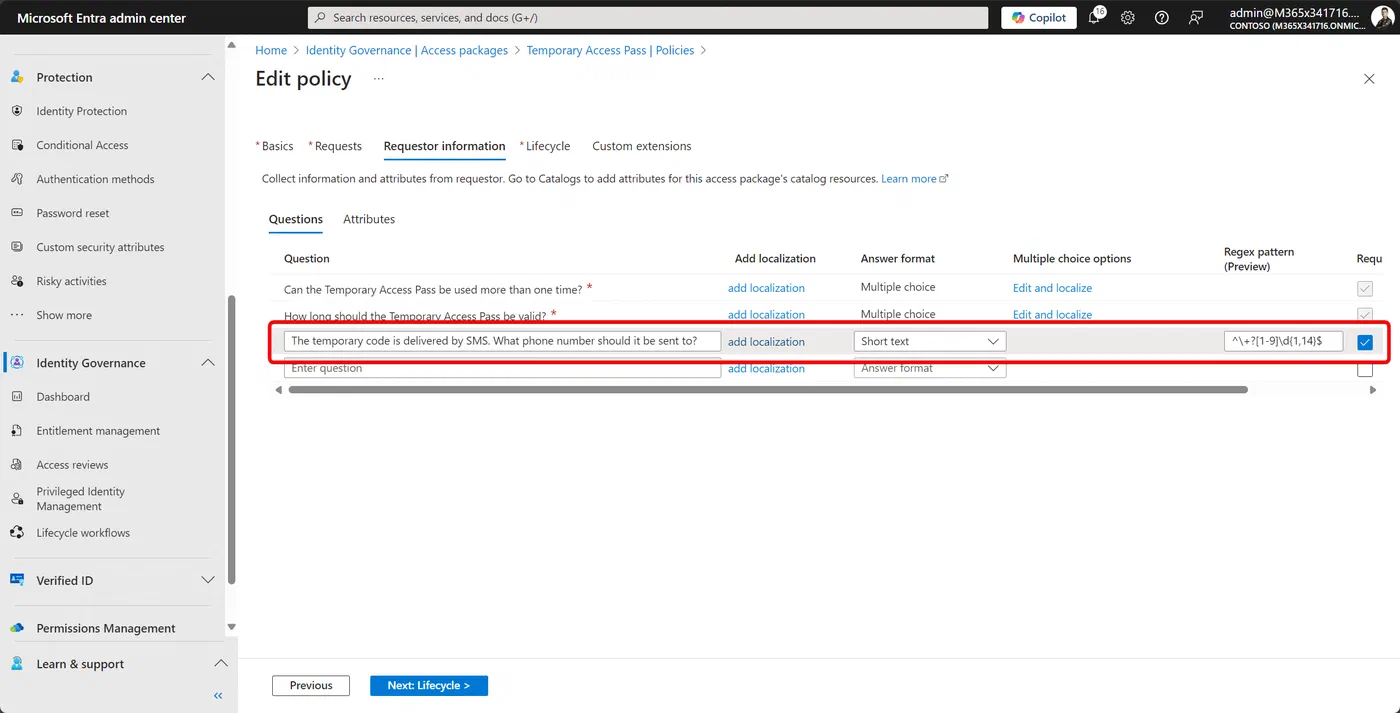This screenshot has width=1400, height=713.
Task: Click the empty Enter question field
Action: pos(502,368)
